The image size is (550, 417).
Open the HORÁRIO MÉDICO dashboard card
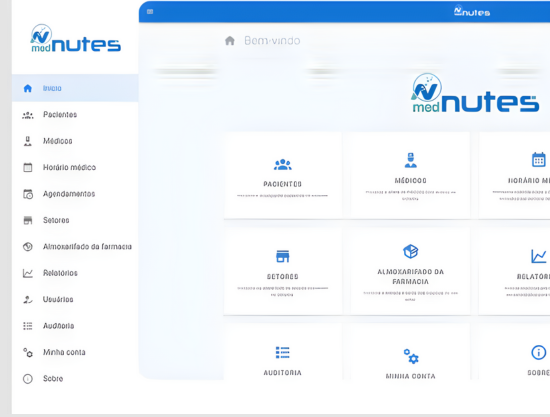point(514,175)
